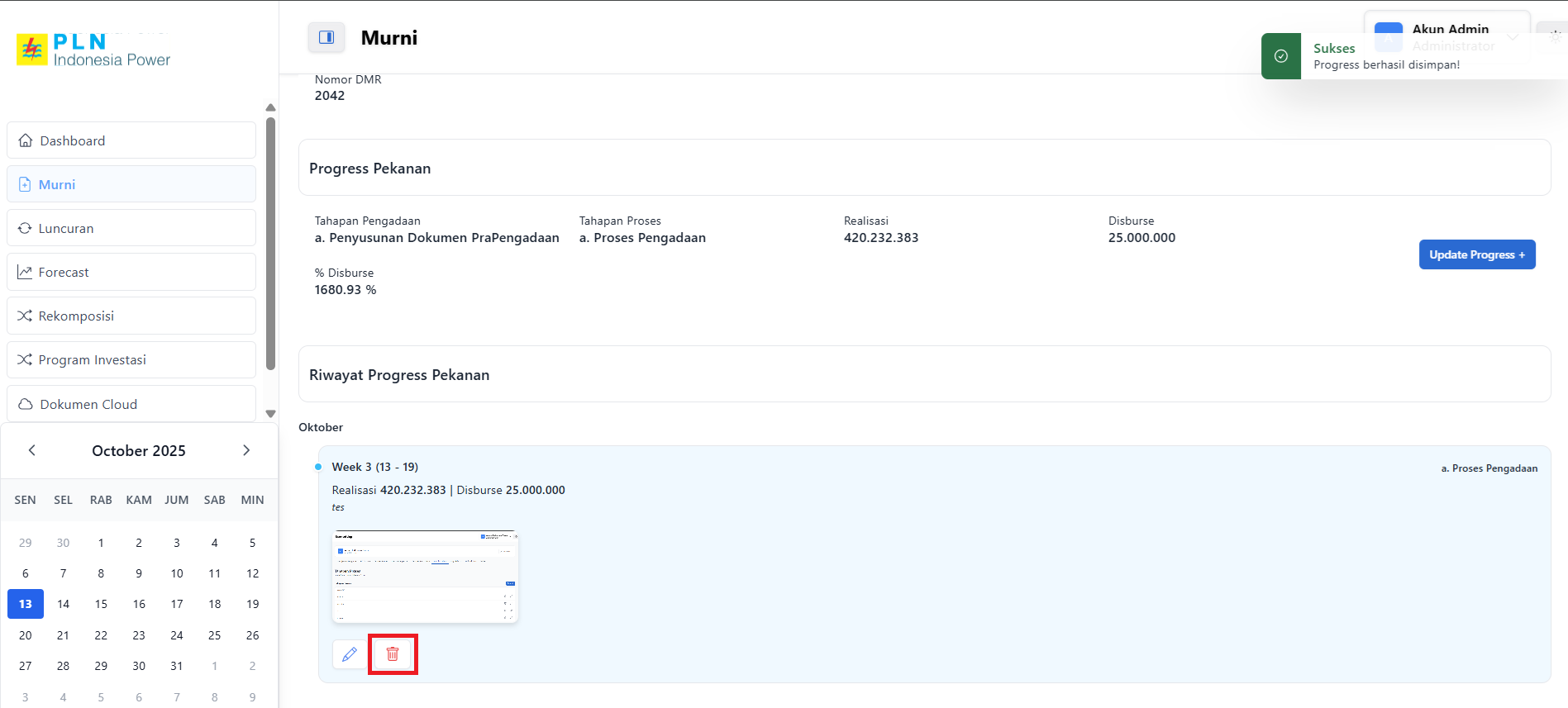
Task: Open the Dashboard home icon item
Action: 26,140
